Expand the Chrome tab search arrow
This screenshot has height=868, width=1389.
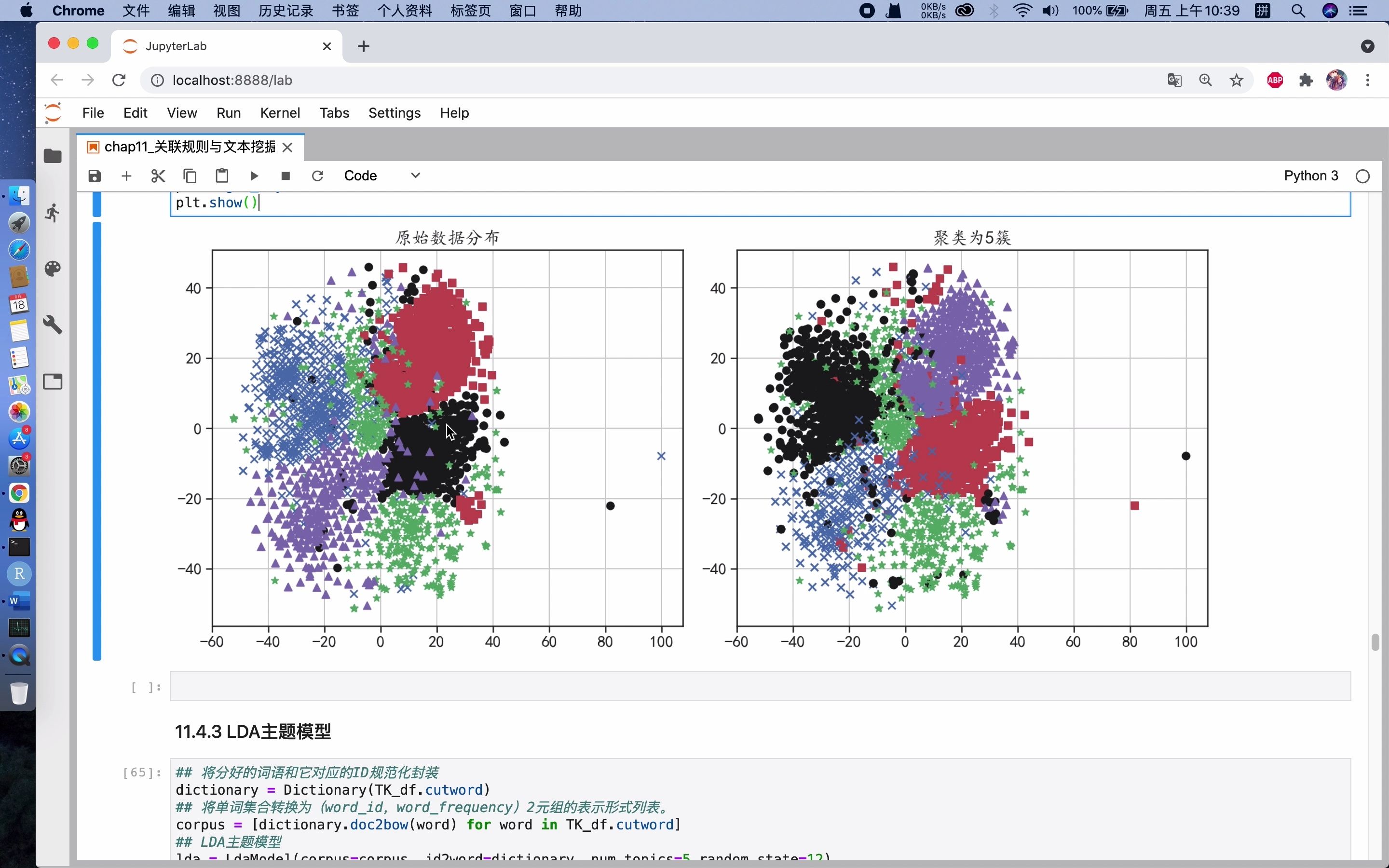pyautogui.click(x=1367, y=46)
